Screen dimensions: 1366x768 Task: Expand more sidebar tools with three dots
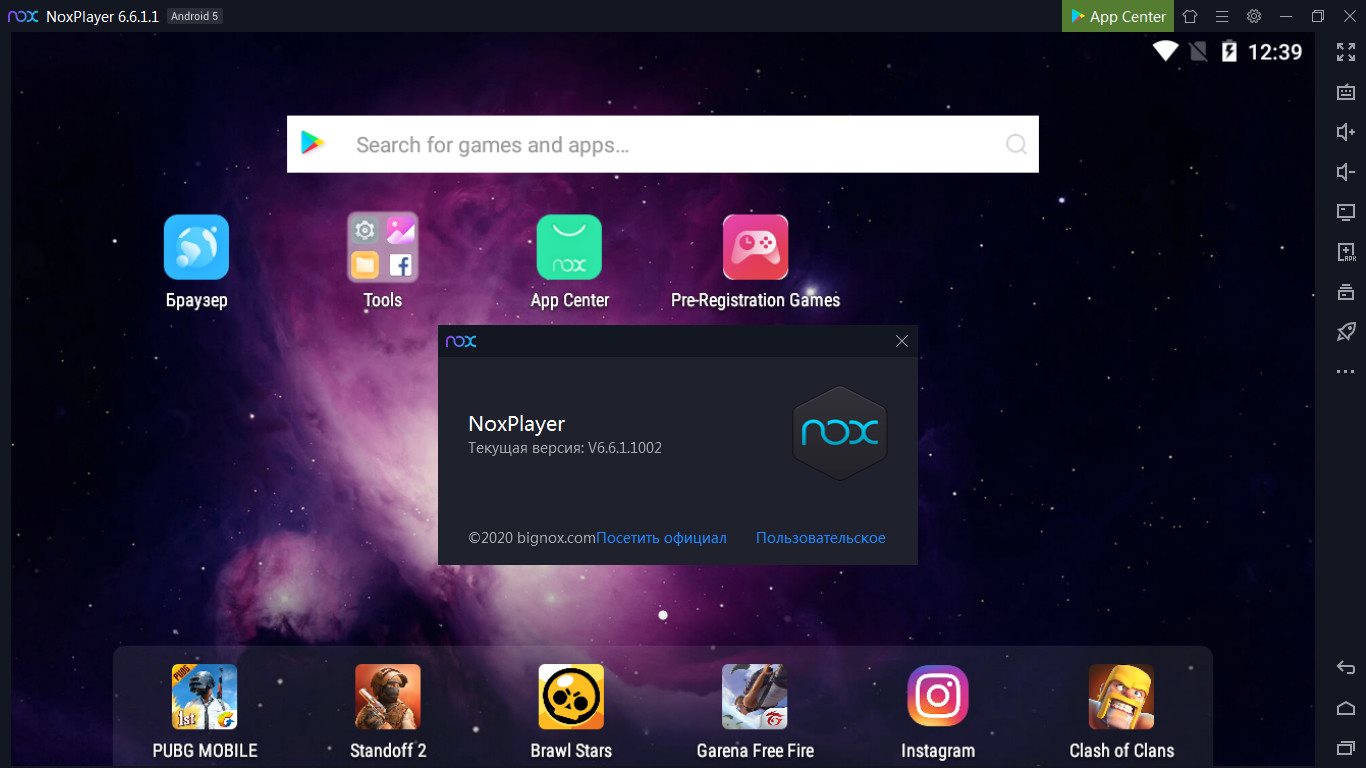coord(1346,372)
